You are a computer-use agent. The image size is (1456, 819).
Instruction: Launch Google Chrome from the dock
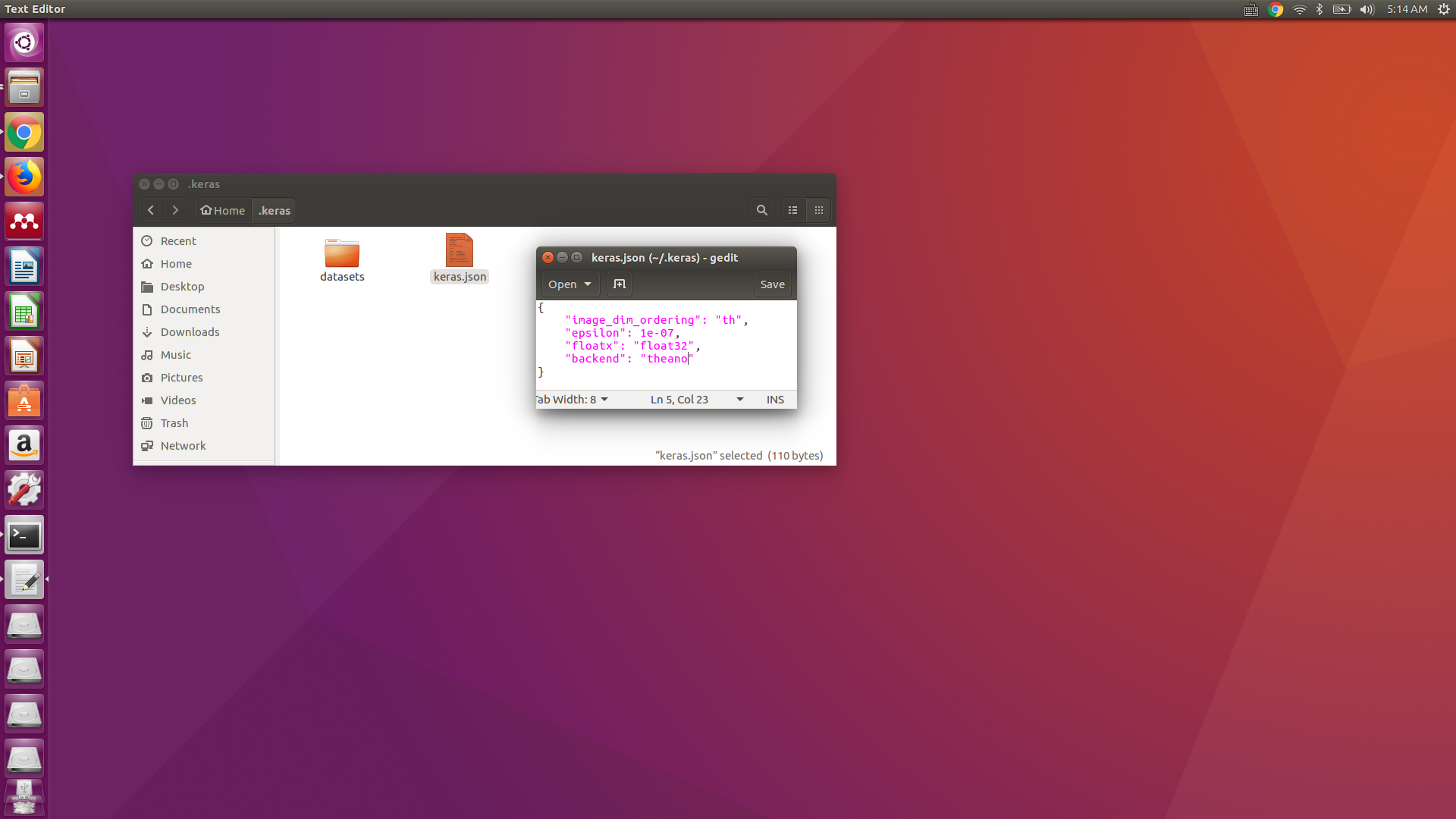pos(24,133)
